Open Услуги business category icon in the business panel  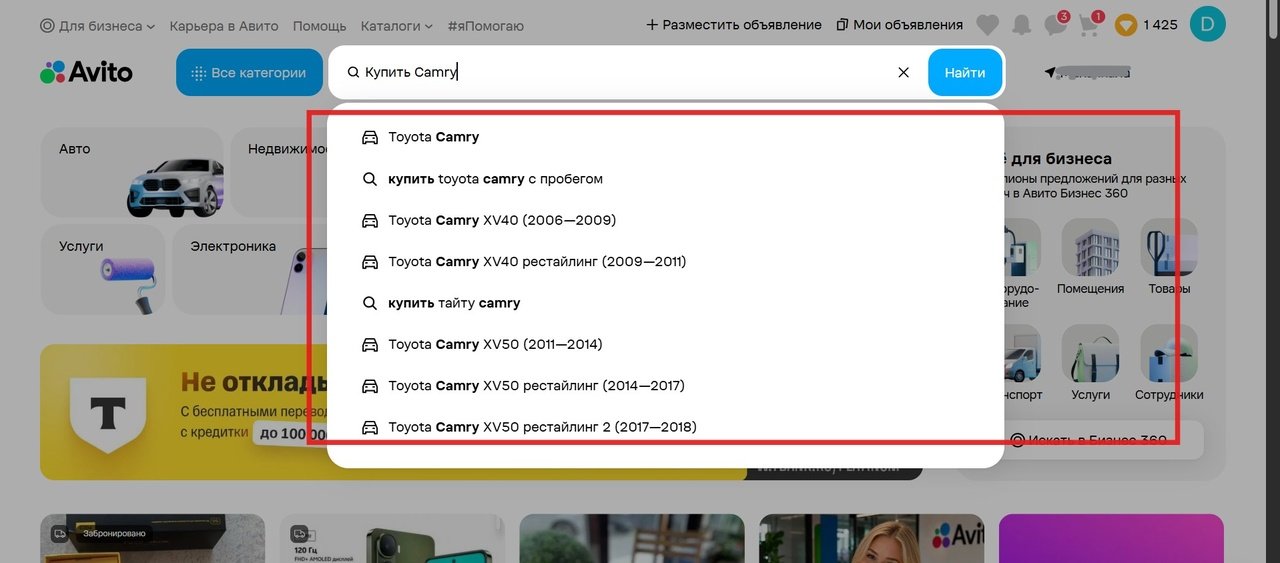(x=1090, y=353)
